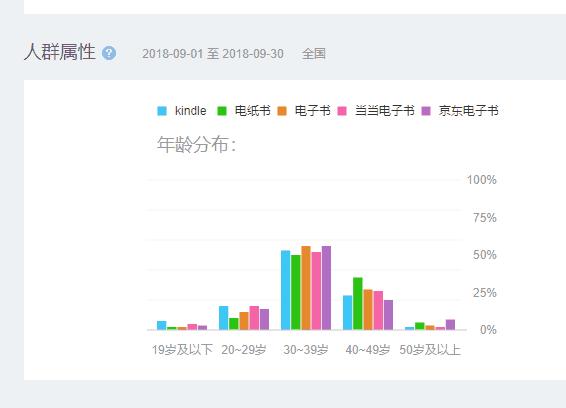Viewport: 566px width, 408px height.
Task: Click the green 电纸书 bar in 40~49岁
Action: pos(358,303)
